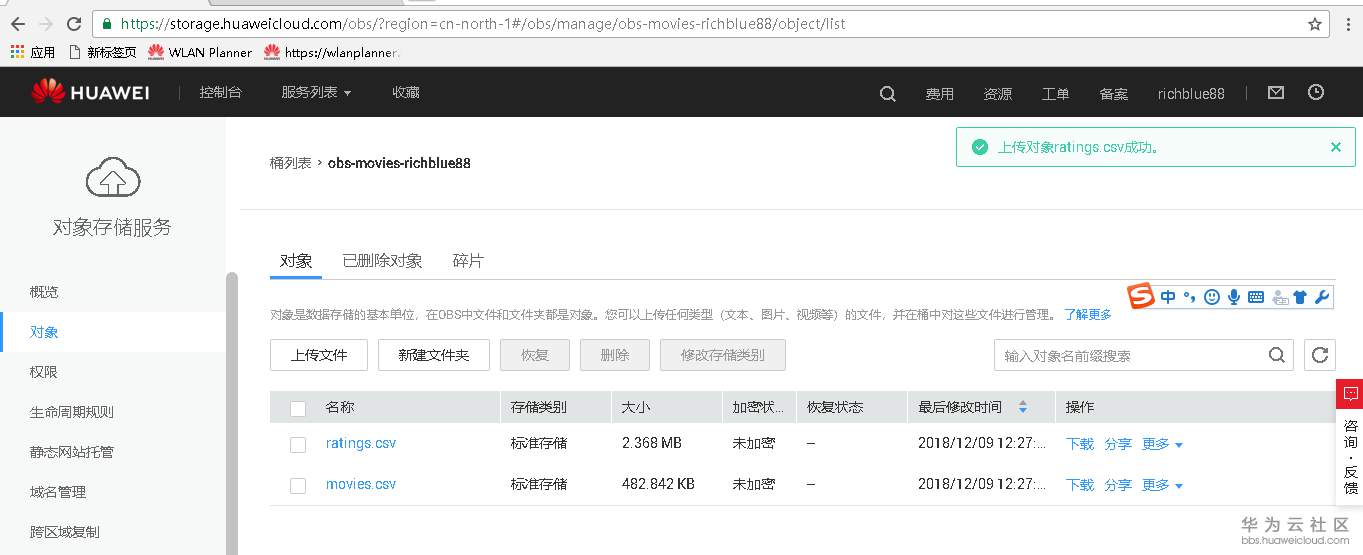Click the Sogou IME microphone icon

(x=1234, y=297)
